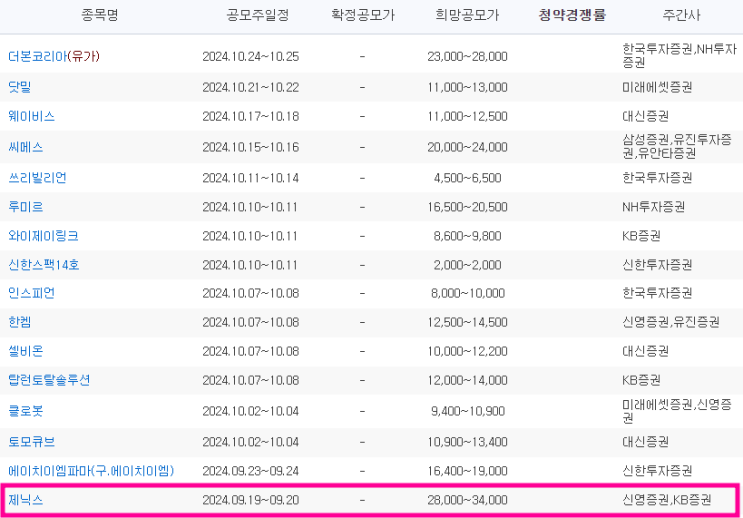
Task: Click the price range 16,400~19,000
Action: (467, 471)
